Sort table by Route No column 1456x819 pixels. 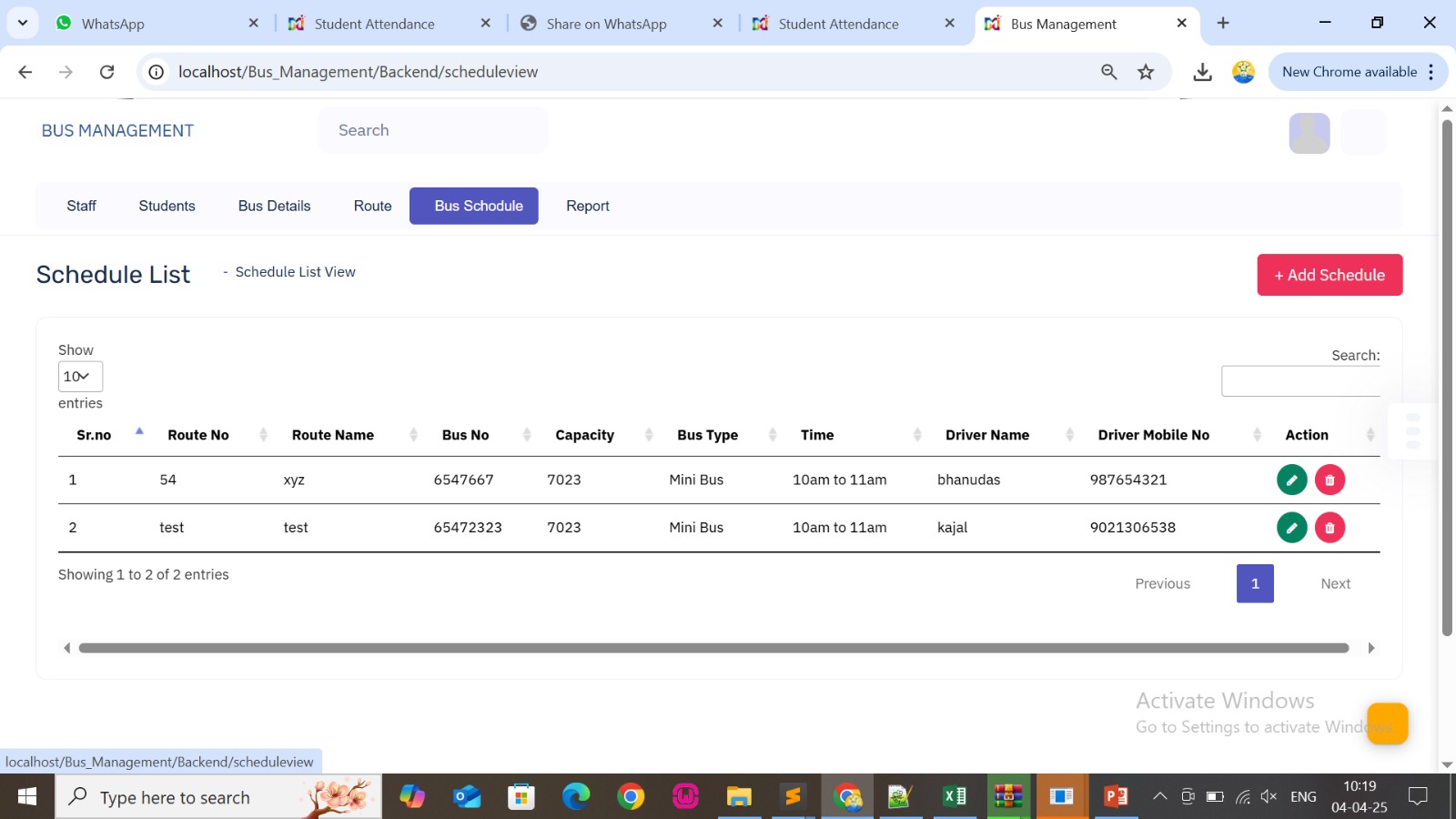198,435
